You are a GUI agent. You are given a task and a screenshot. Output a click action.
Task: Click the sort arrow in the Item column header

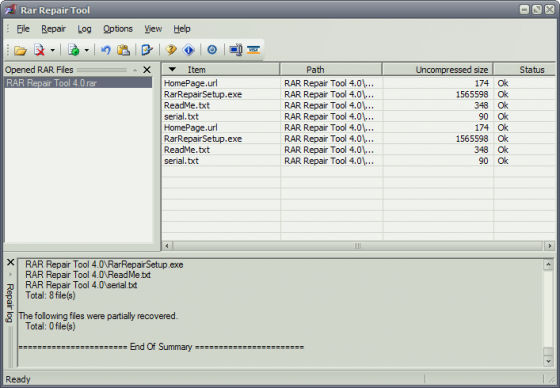[x=172, y=69]
